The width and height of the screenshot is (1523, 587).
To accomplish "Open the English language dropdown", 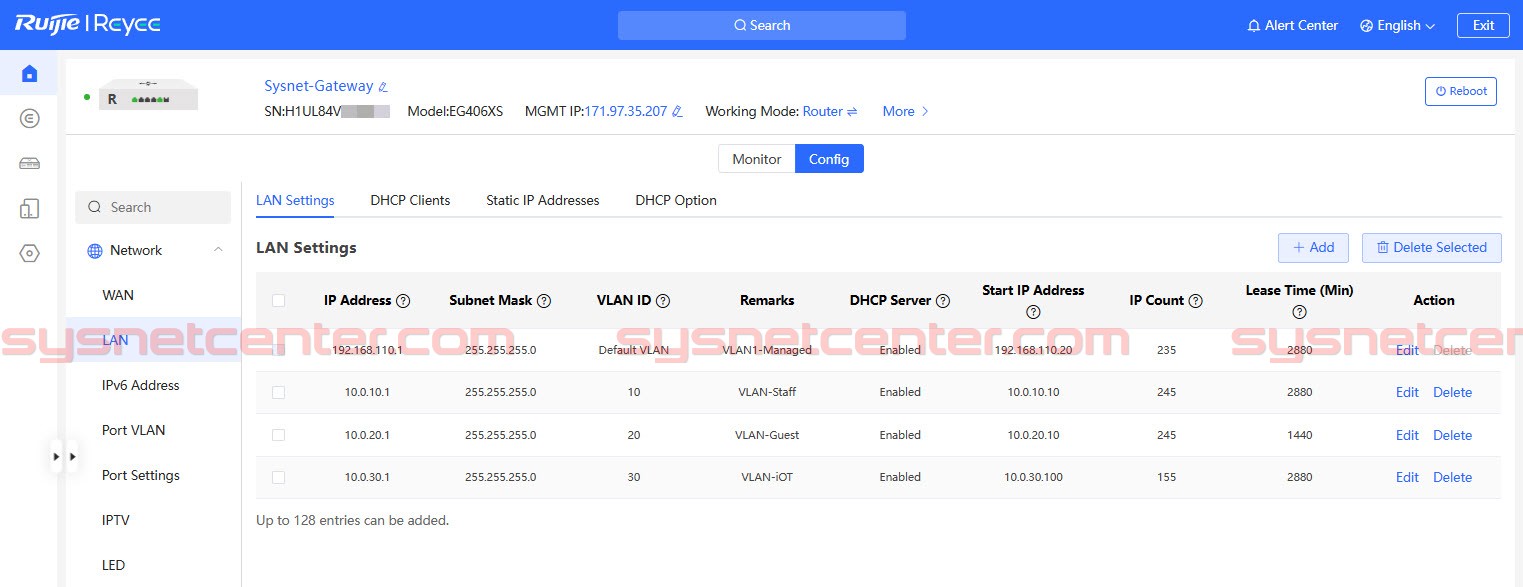I will click(x=1397, y=26).
